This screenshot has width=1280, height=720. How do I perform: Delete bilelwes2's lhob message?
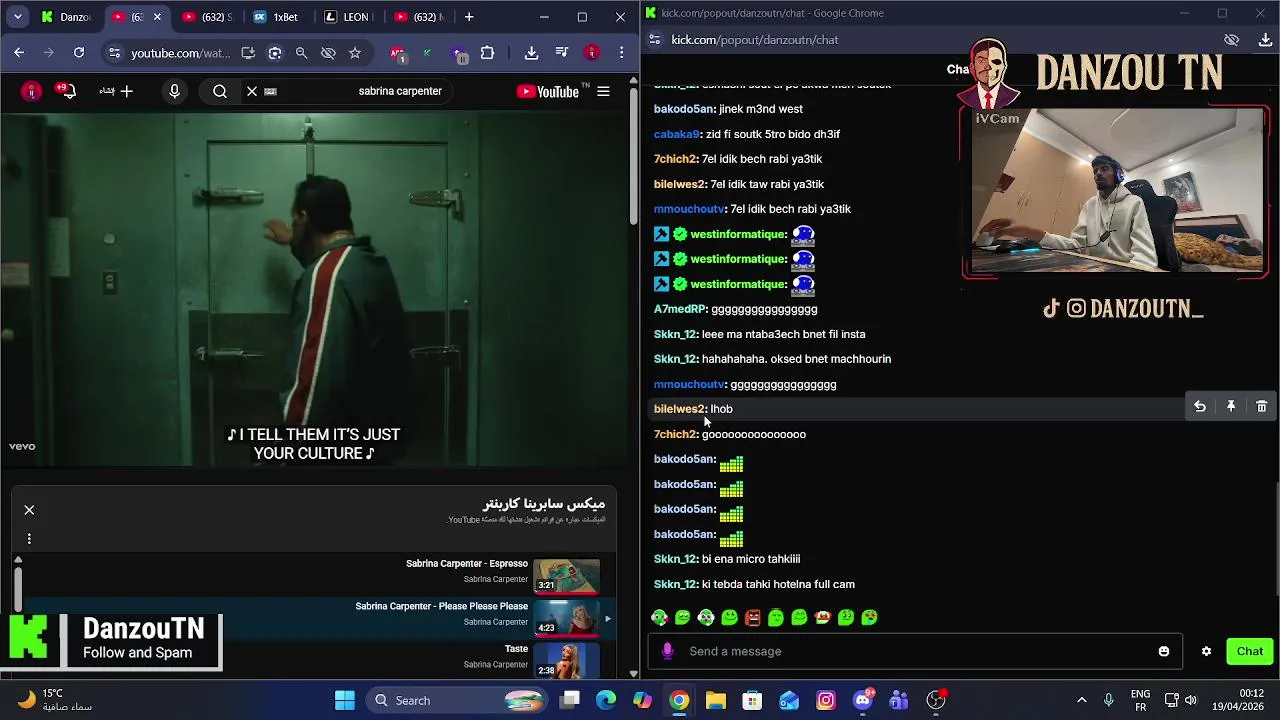(x=1262, y=407)
